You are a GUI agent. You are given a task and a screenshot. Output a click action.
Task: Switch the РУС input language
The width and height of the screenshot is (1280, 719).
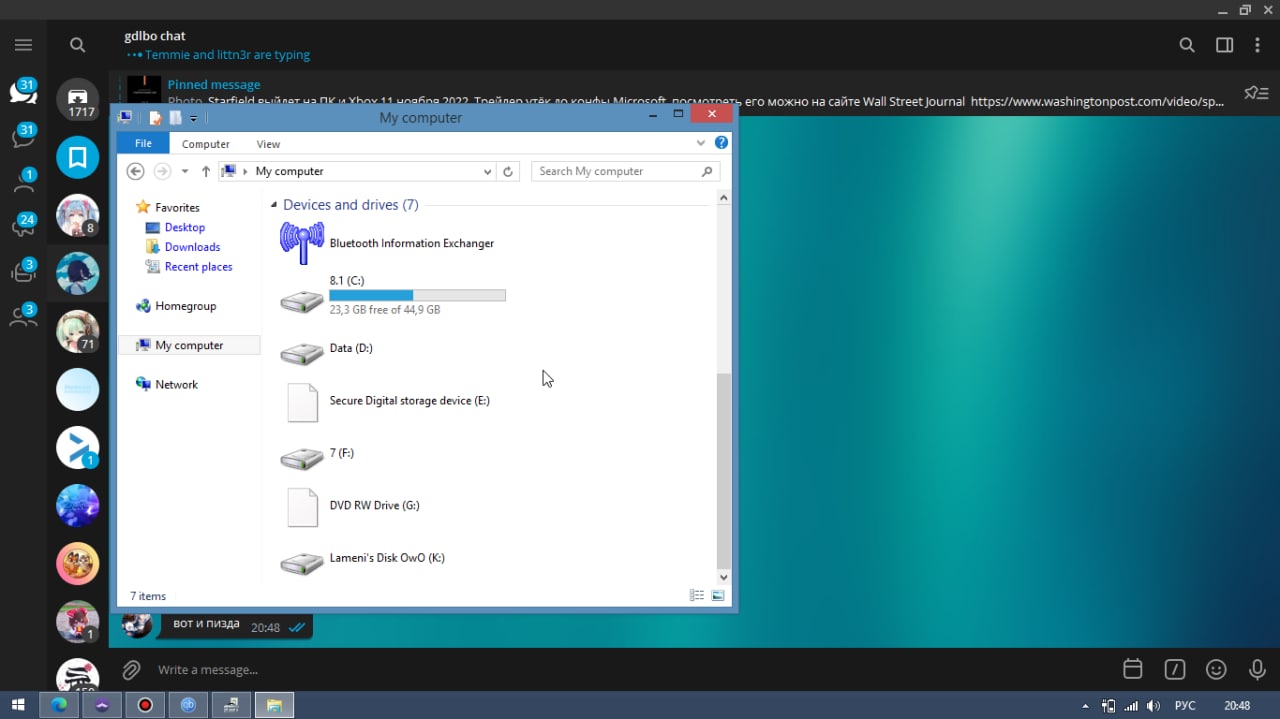(1185, 706)
